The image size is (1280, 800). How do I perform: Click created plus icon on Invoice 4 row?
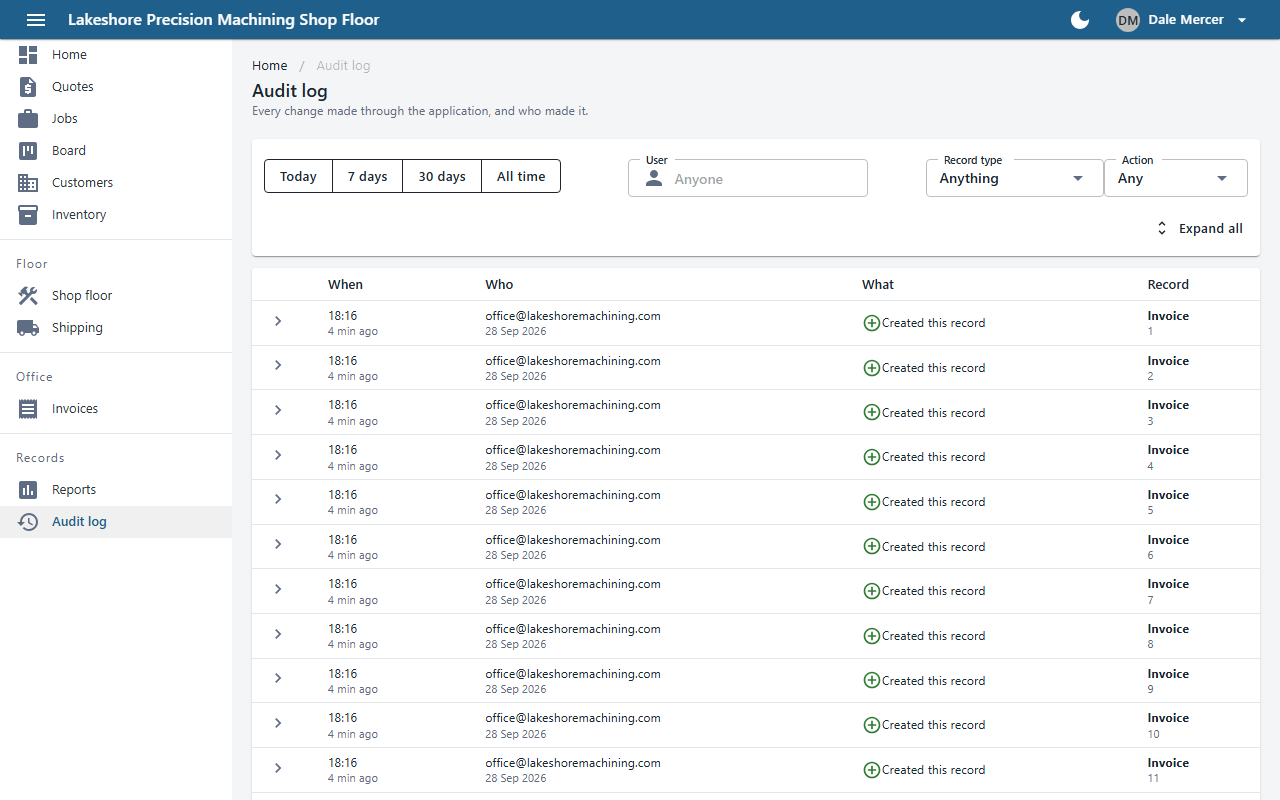[x=871, y=457]
